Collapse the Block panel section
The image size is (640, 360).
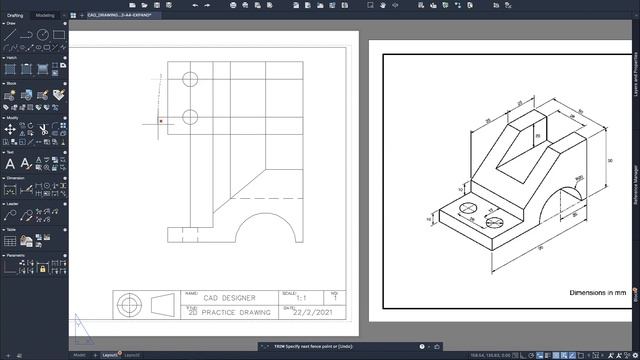pos(4,84)
